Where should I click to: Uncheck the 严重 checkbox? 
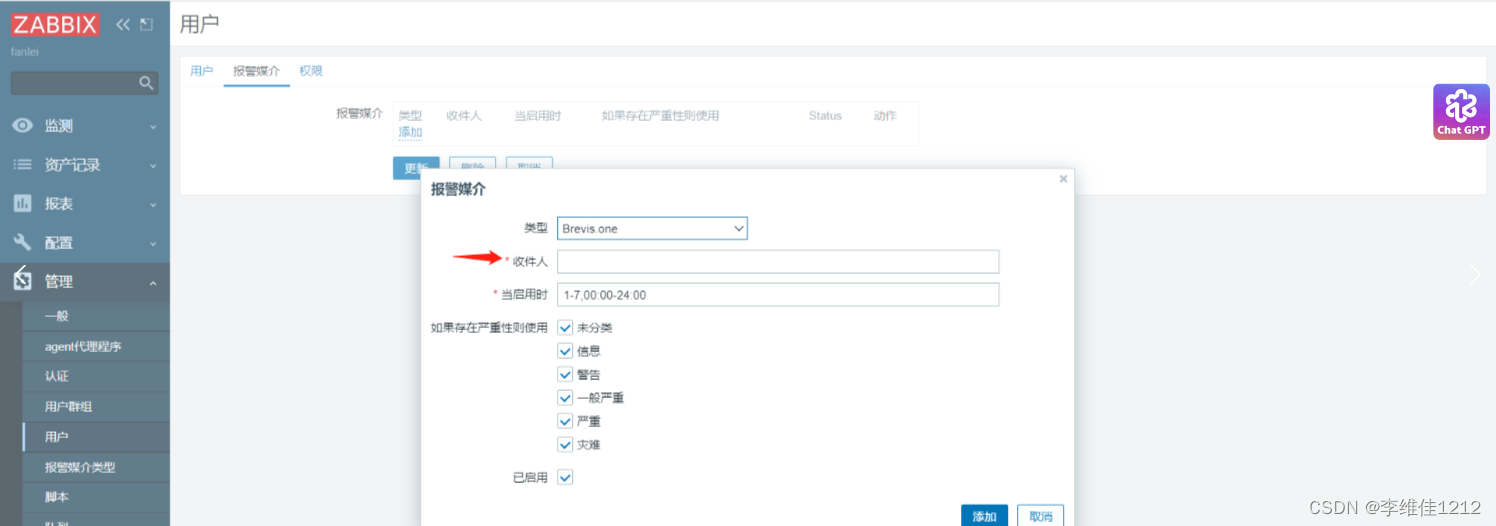click(x=565, y=421)
